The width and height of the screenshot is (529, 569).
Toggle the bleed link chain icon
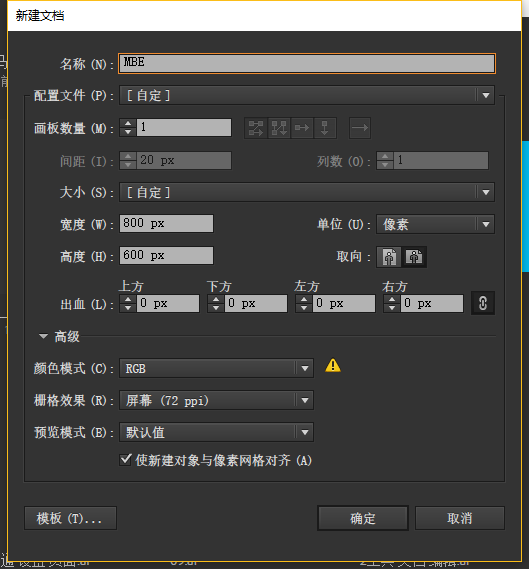click(x=483, y=303)
